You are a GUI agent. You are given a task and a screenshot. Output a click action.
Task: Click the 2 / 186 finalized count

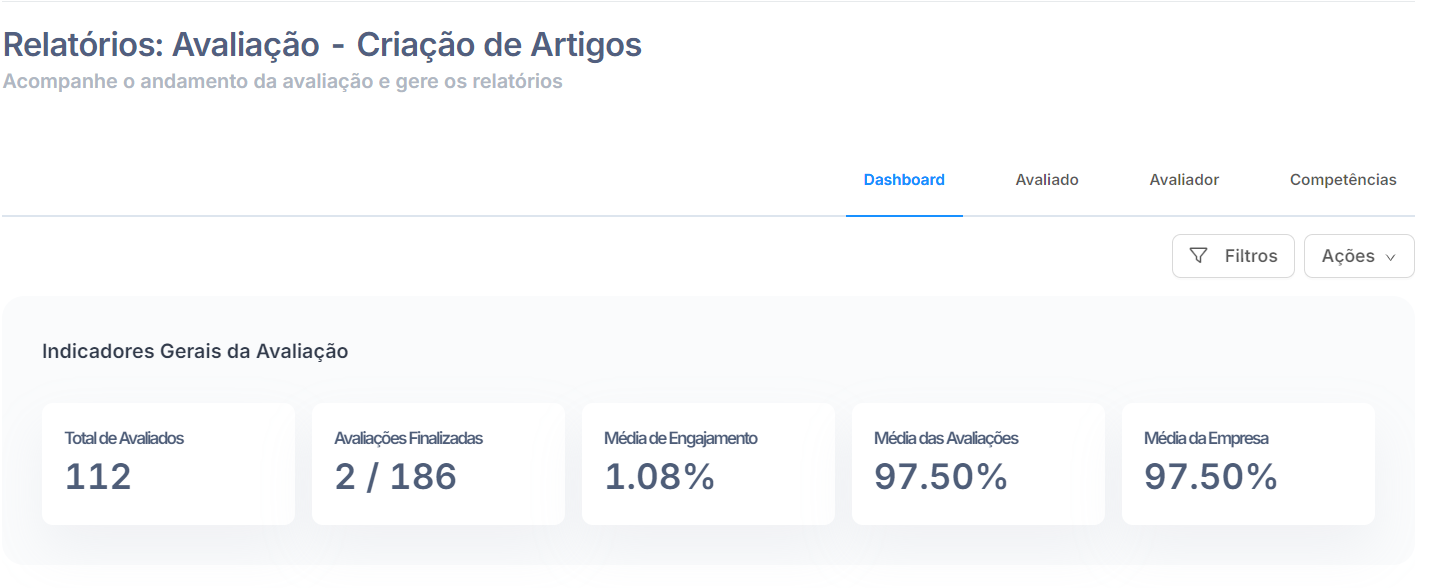[396, 477]
